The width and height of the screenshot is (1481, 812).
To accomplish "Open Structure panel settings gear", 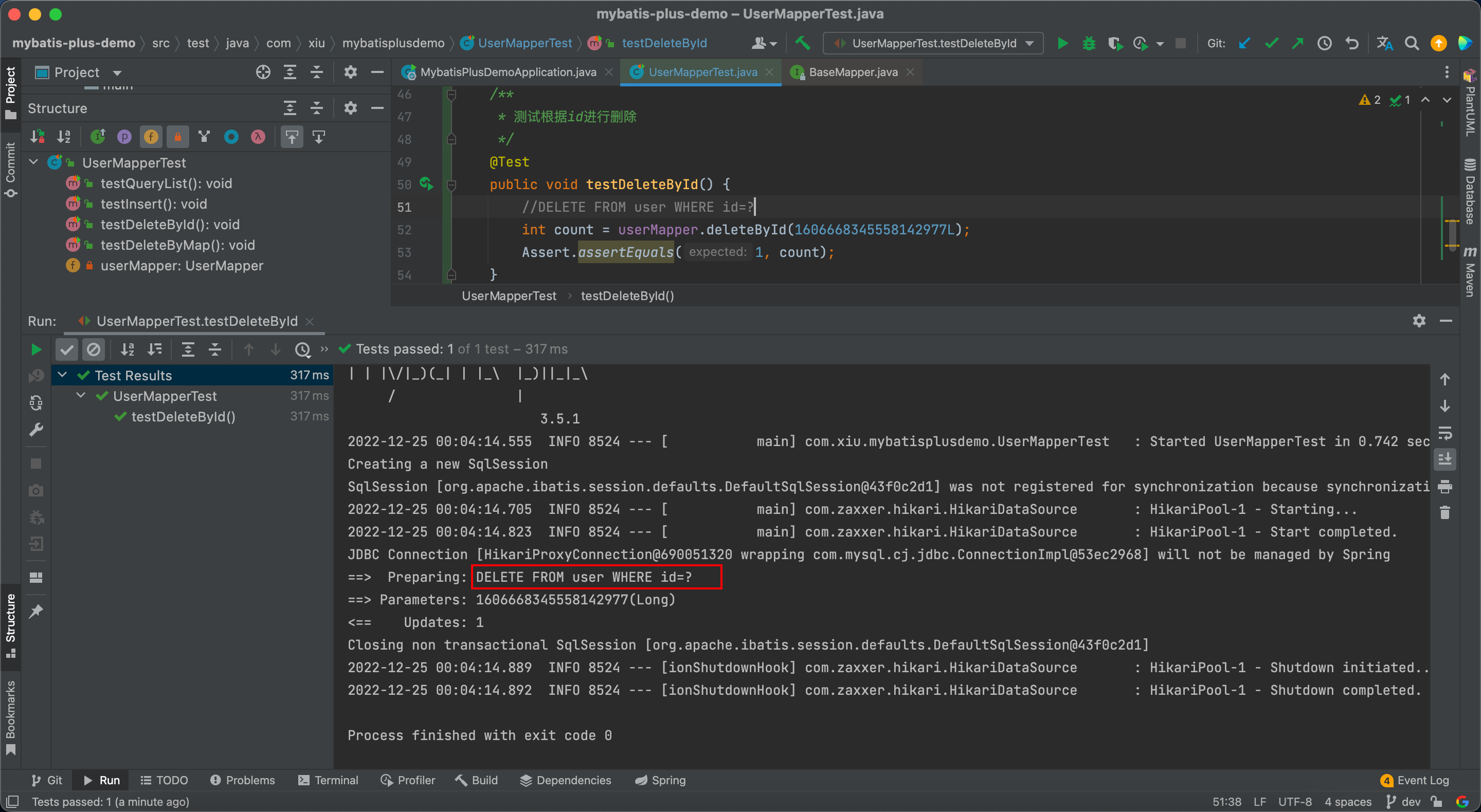I will [350, 108].
